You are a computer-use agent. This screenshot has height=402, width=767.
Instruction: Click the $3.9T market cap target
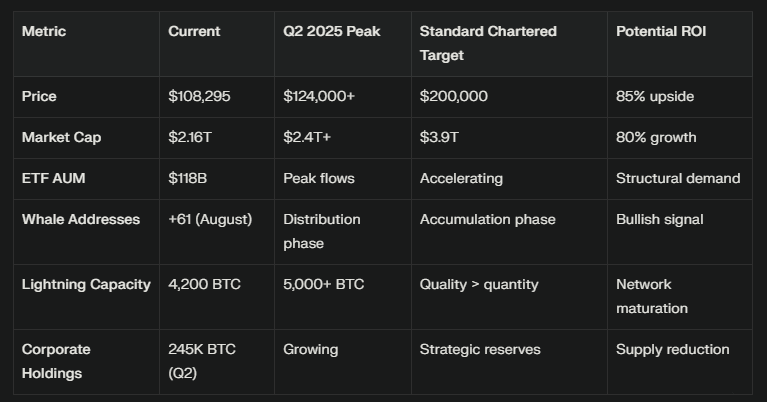tap(439, 137)
